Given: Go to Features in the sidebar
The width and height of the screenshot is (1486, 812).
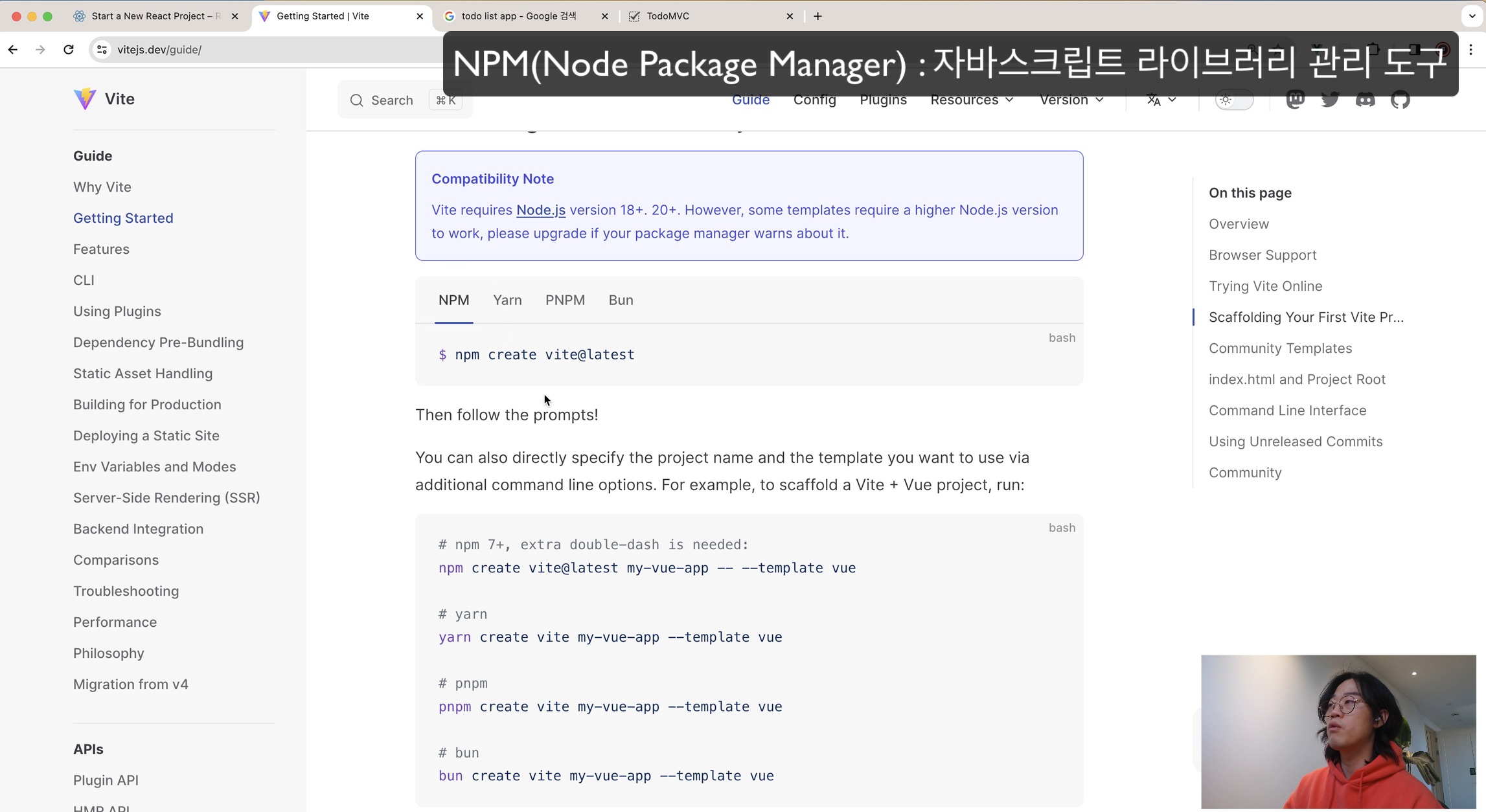Looking at the screenshot, I should pos(101,249).
